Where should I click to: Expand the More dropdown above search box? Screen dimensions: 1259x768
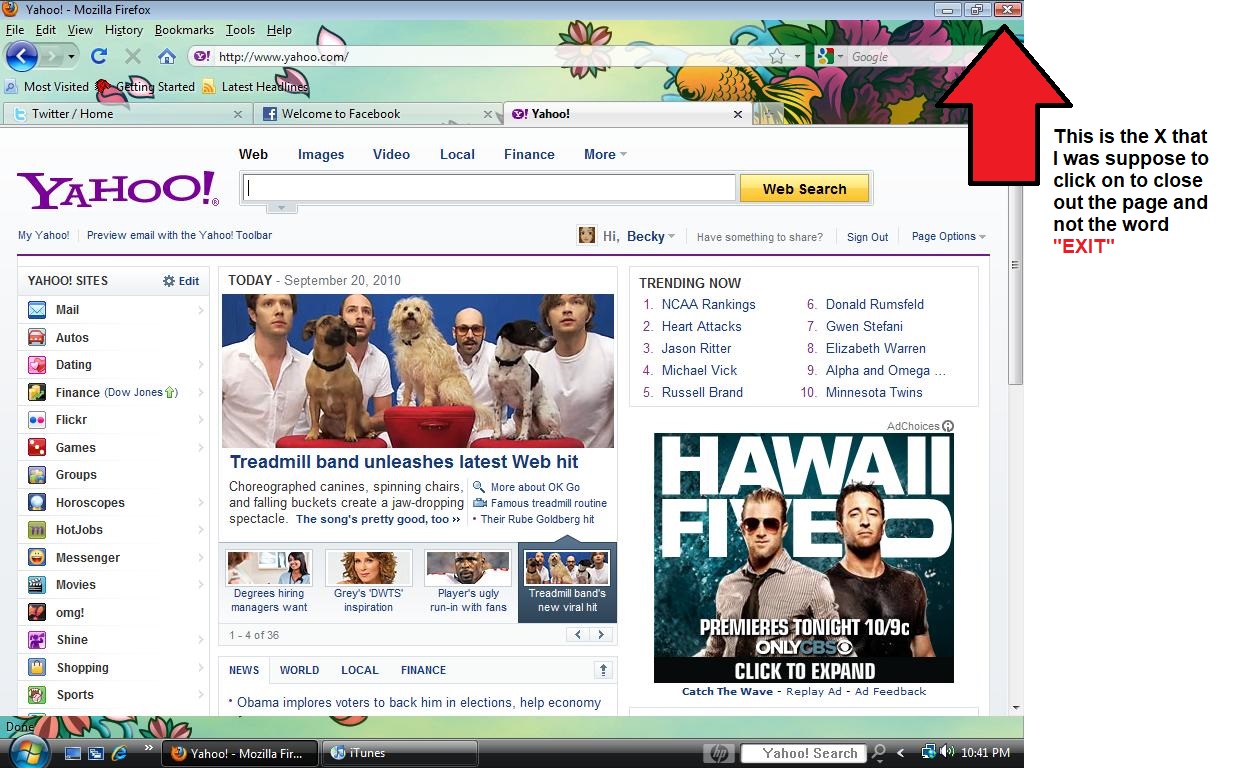pyautogui.click(x=605, y=154)
